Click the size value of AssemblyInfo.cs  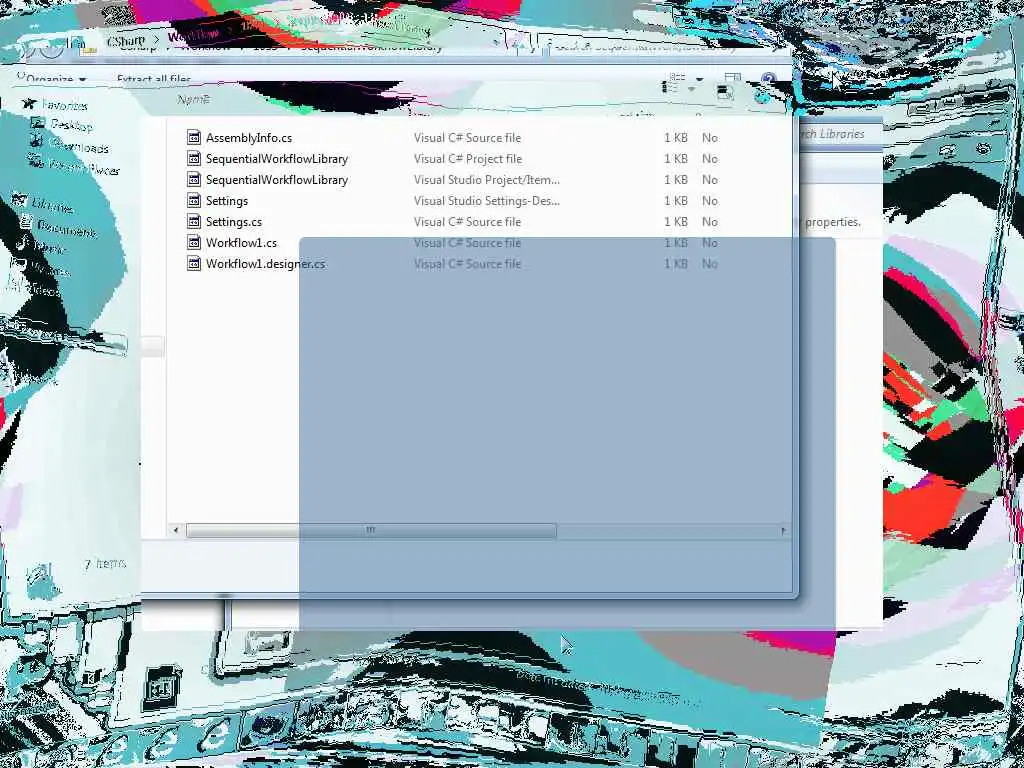pyautogui.click(x=676, y=138)
